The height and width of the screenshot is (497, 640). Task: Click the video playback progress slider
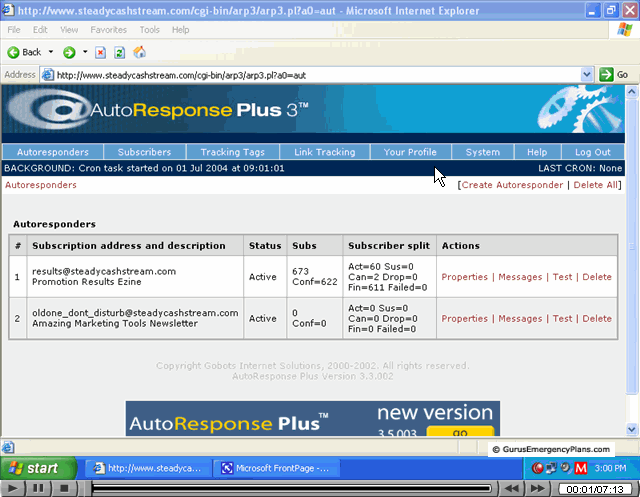point(291,488)
